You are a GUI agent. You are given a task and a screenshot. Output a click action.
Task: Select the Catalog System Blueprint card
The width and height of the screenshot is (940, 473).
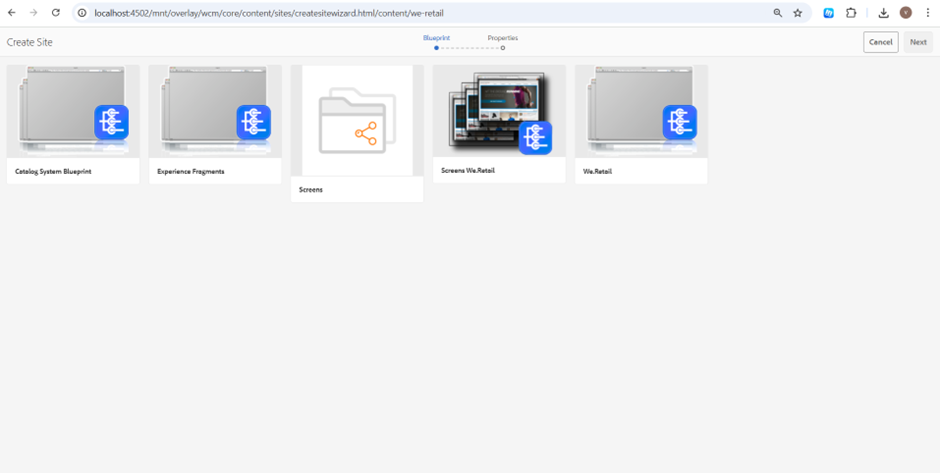click(73, 123)
